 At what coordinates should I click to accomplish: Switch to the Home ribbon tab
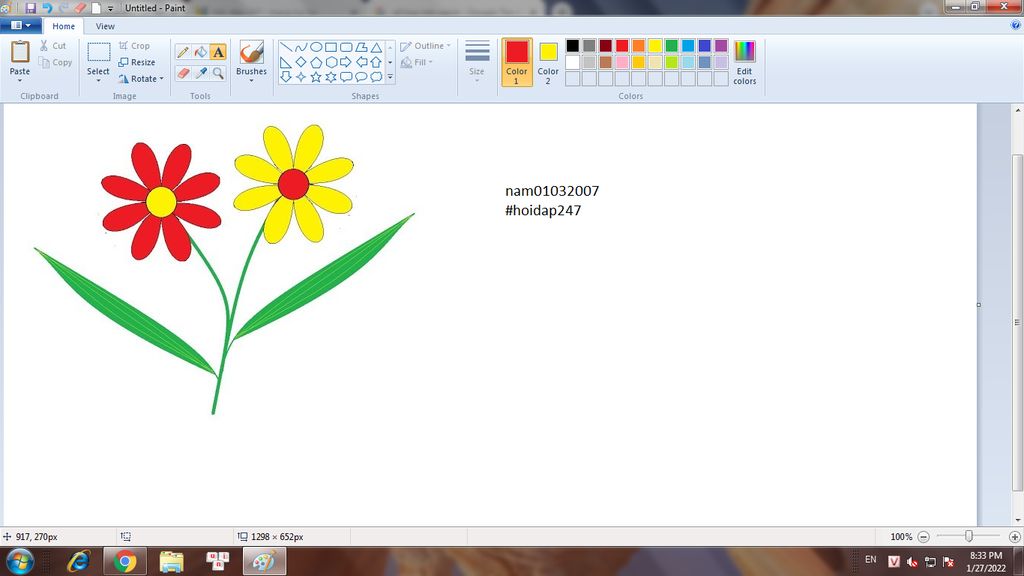click(63, 26)
